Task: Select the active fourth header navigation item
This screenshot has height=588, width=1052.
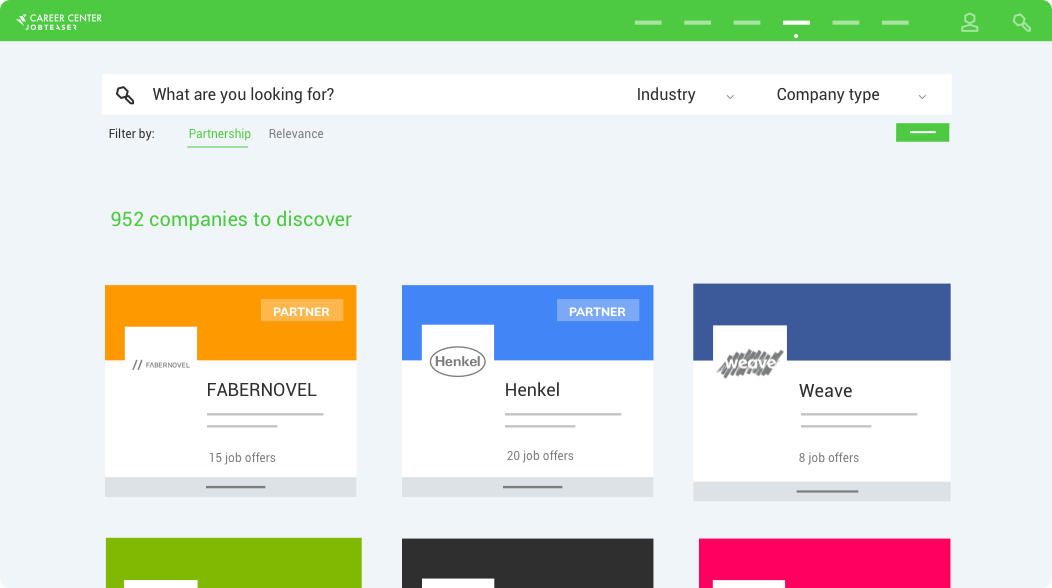Action: (796, 23)
